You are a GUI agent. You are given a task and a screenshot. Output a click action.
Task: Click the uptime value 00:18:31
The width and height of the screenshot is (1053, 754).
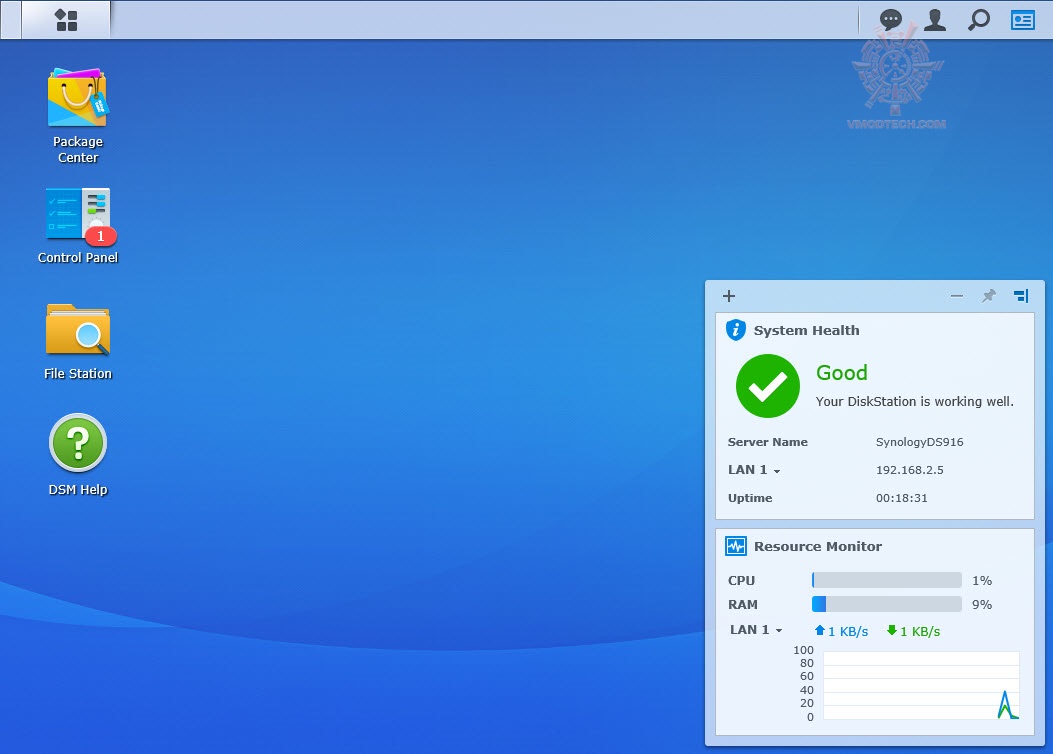click(x=901, y=498)
